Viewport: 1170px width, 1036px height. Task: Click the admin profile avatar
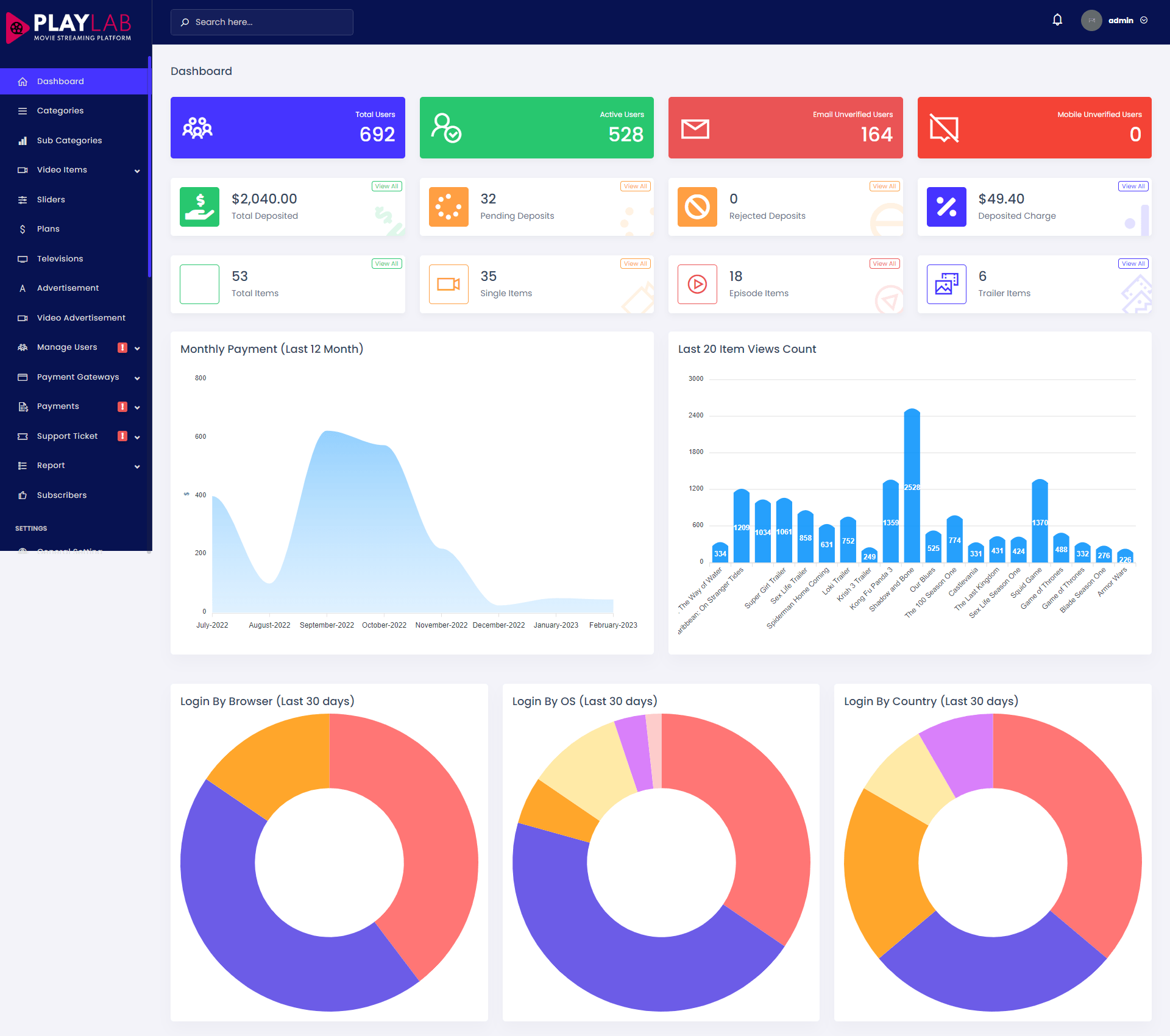(1091, 20)
